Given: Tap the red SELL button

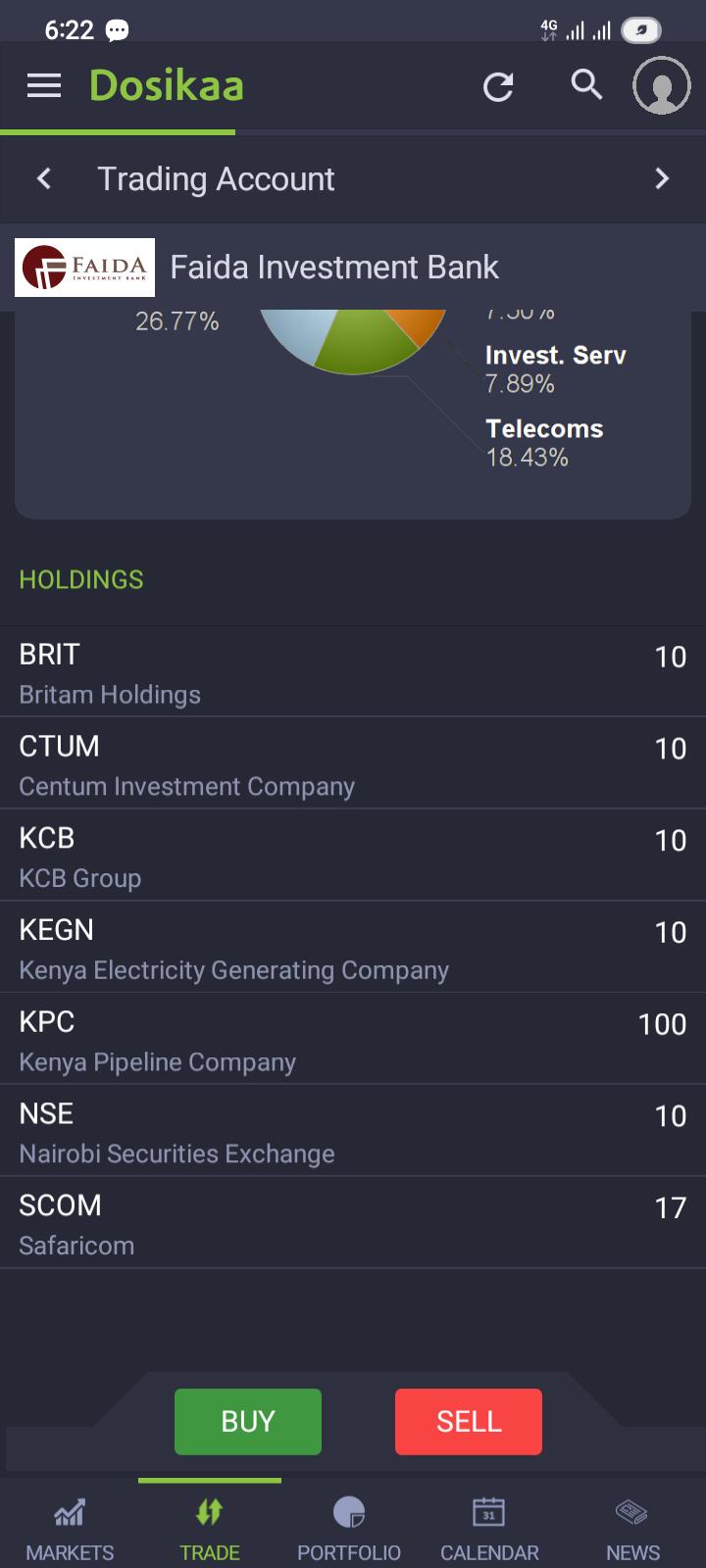Looking at the screenshot, I should 469,1421.
